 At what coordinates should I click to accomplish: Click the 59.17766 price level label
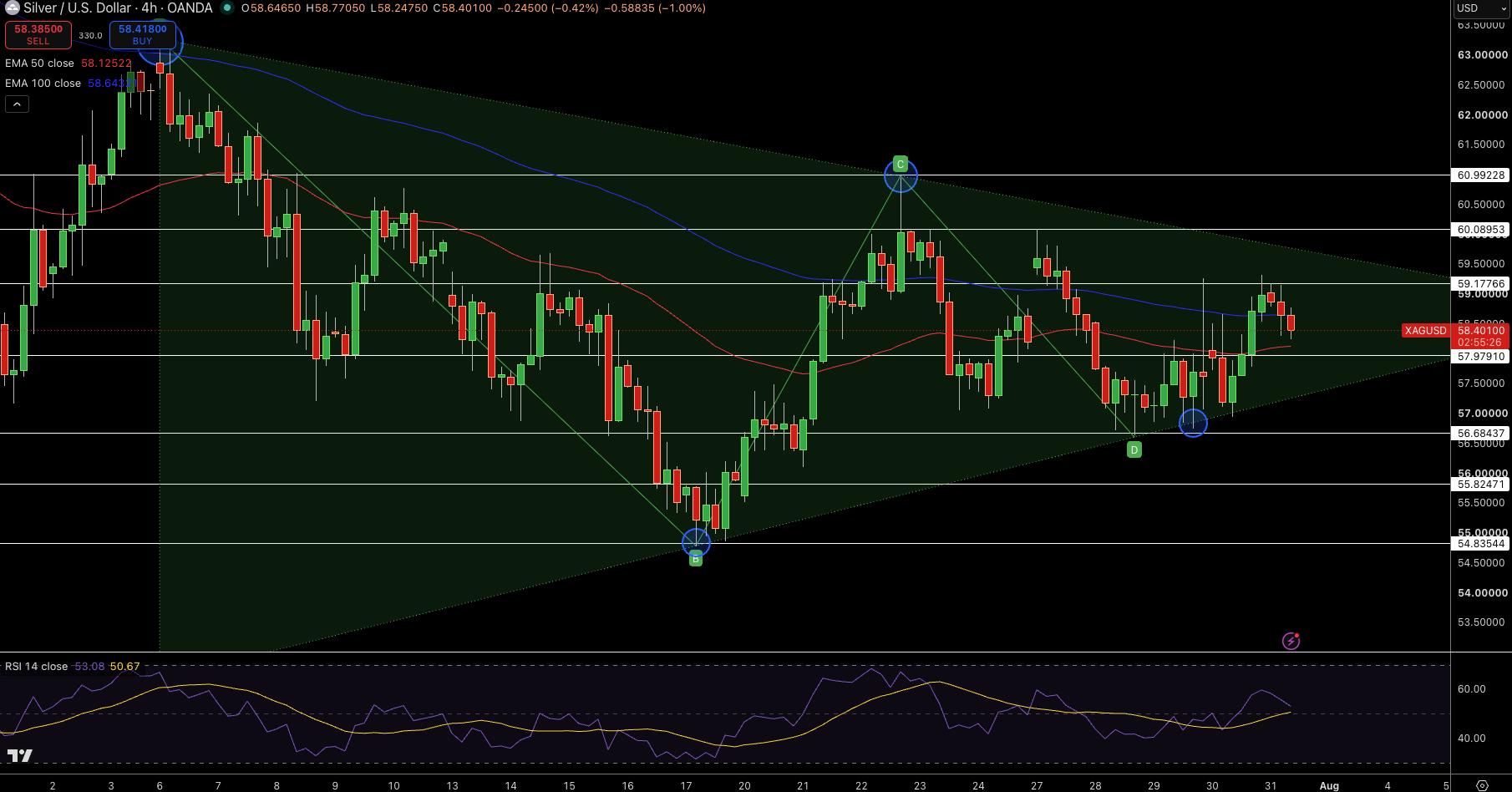pyautogui.click(x=1481, y=284)
